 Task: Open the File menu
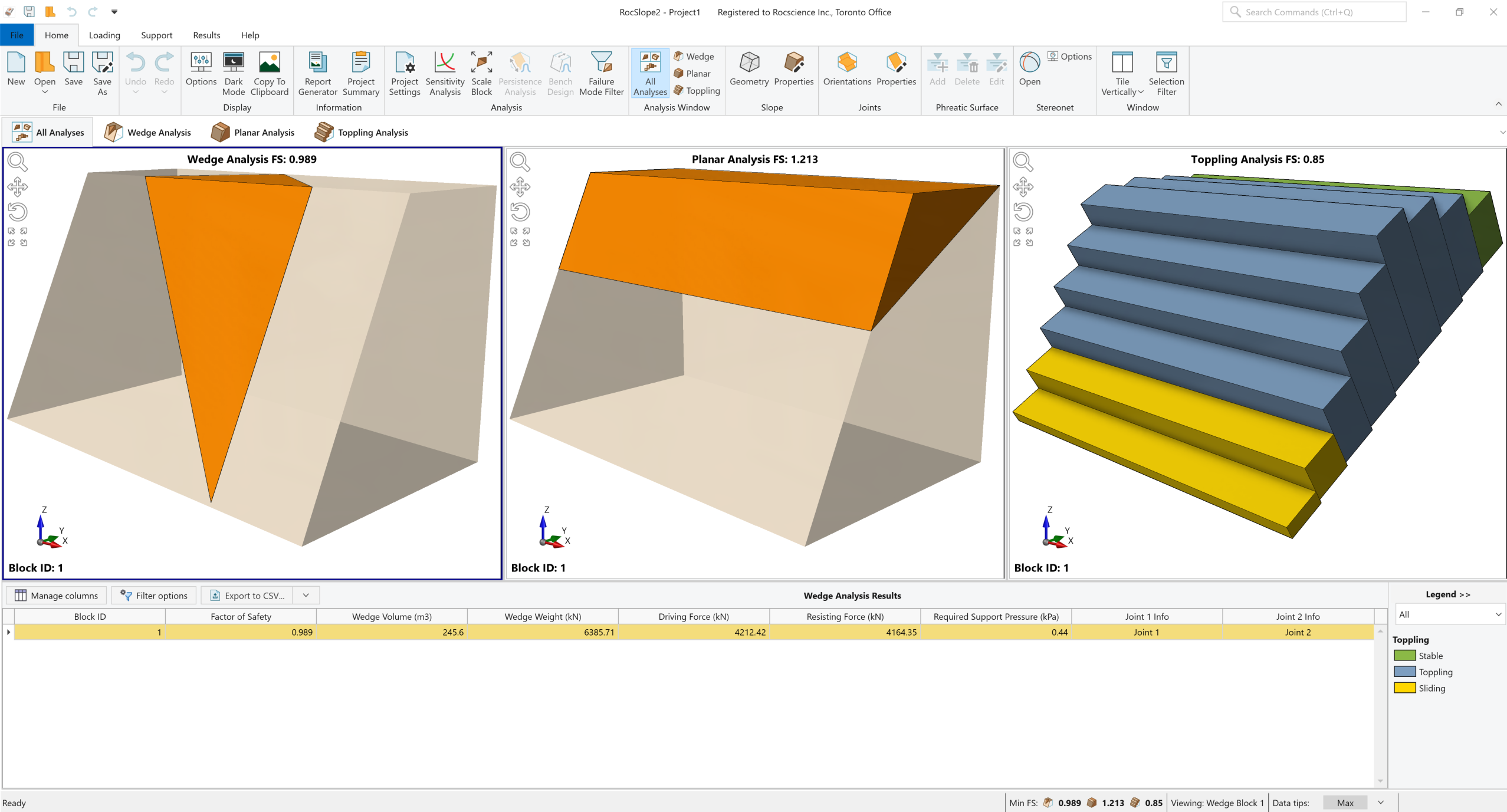[x=17, y=35]
